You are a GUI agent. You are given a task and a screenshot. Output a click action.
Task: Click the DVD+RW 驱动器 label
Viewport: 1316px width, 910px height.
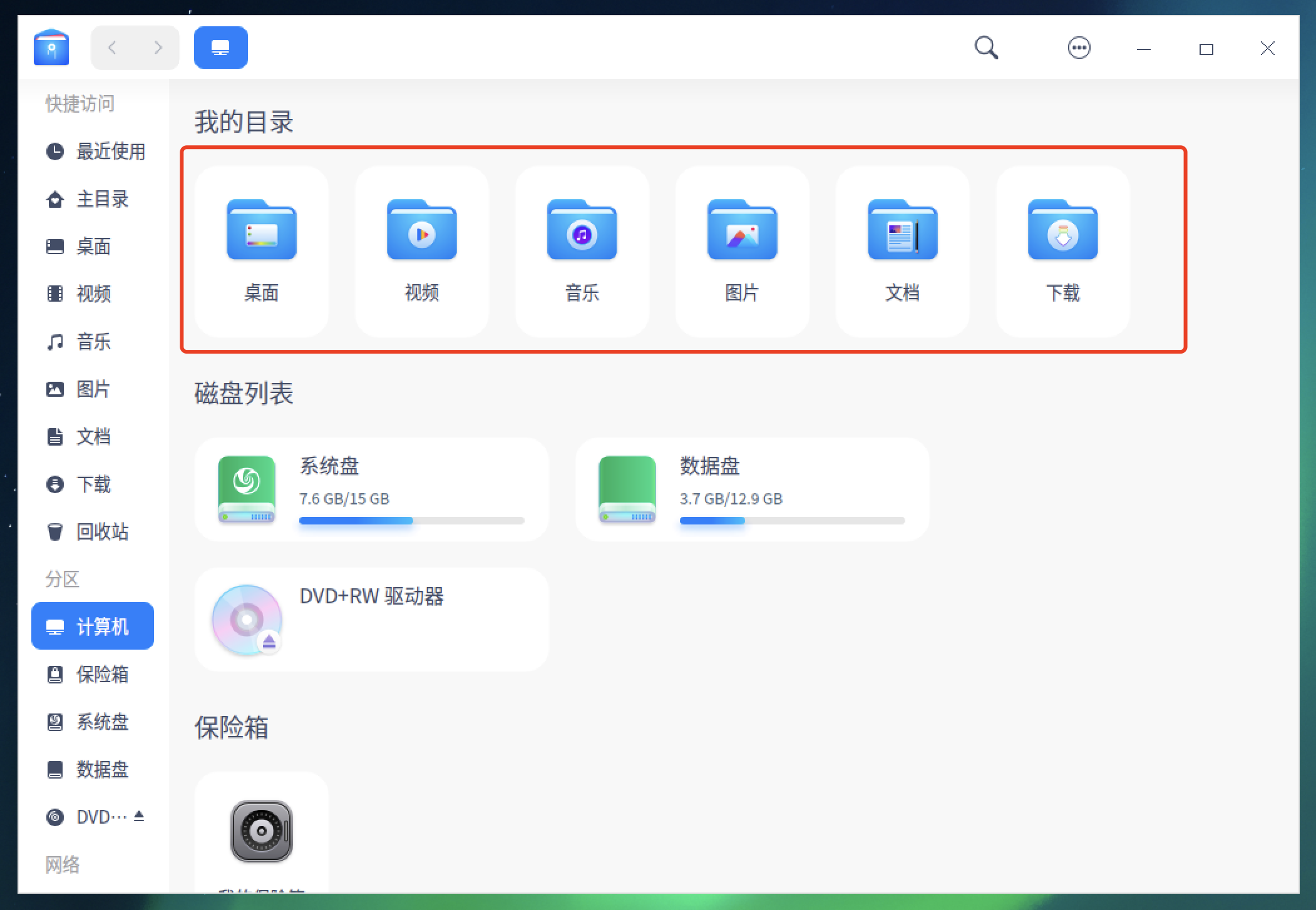pyautogui.click(x=372, y=596)
